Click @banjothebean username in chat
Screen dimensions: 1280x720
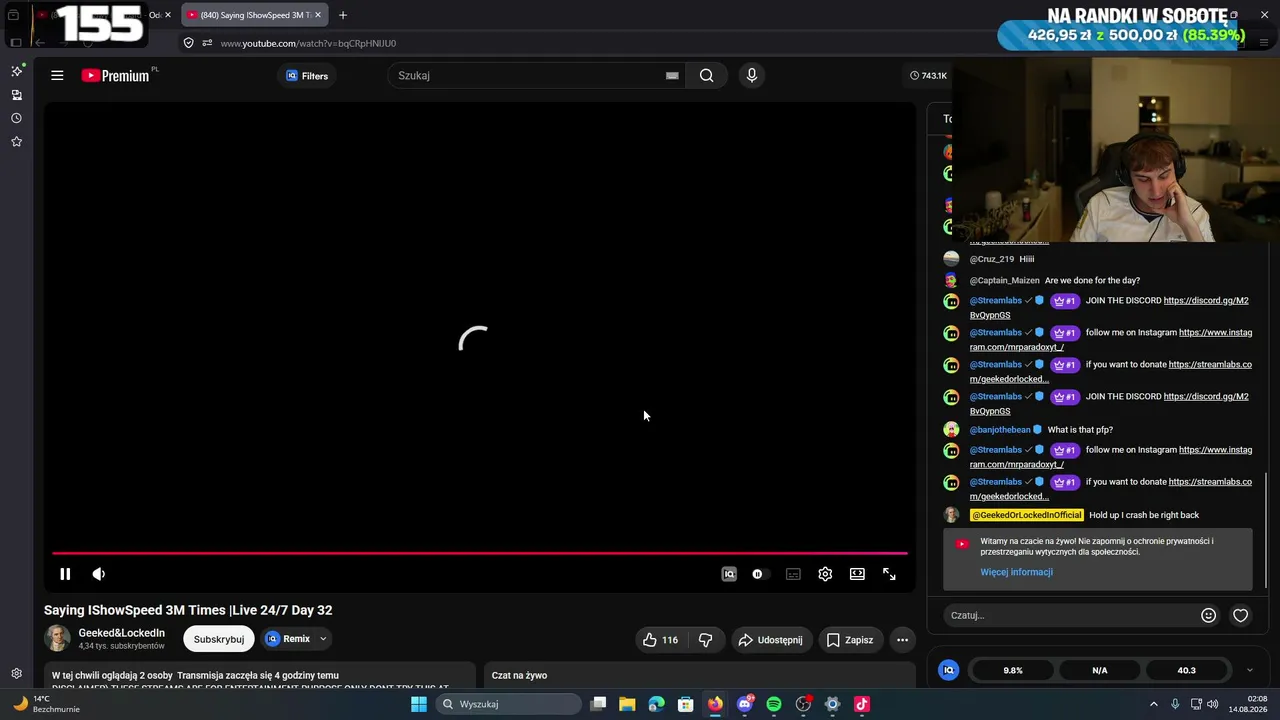[1000, 430]
